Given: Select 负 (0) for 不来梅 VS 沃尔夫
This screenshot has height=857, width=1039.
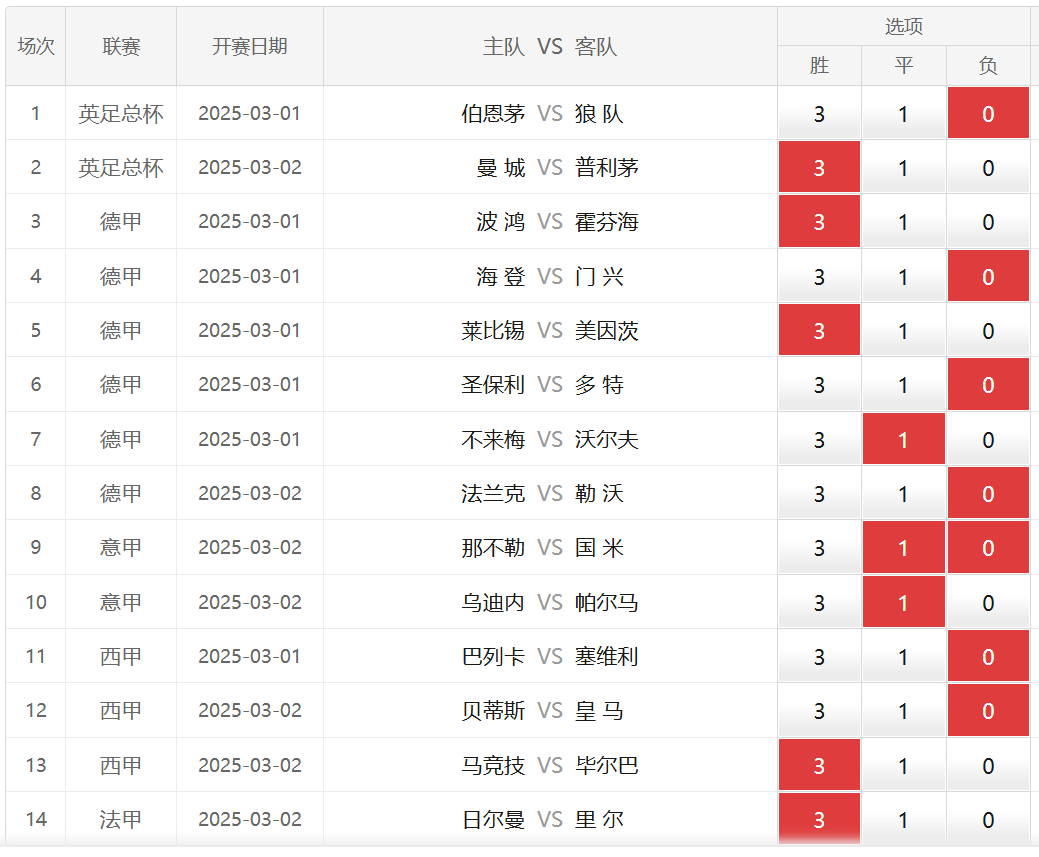Looking at the screenshot, I should tap(988, 439).
